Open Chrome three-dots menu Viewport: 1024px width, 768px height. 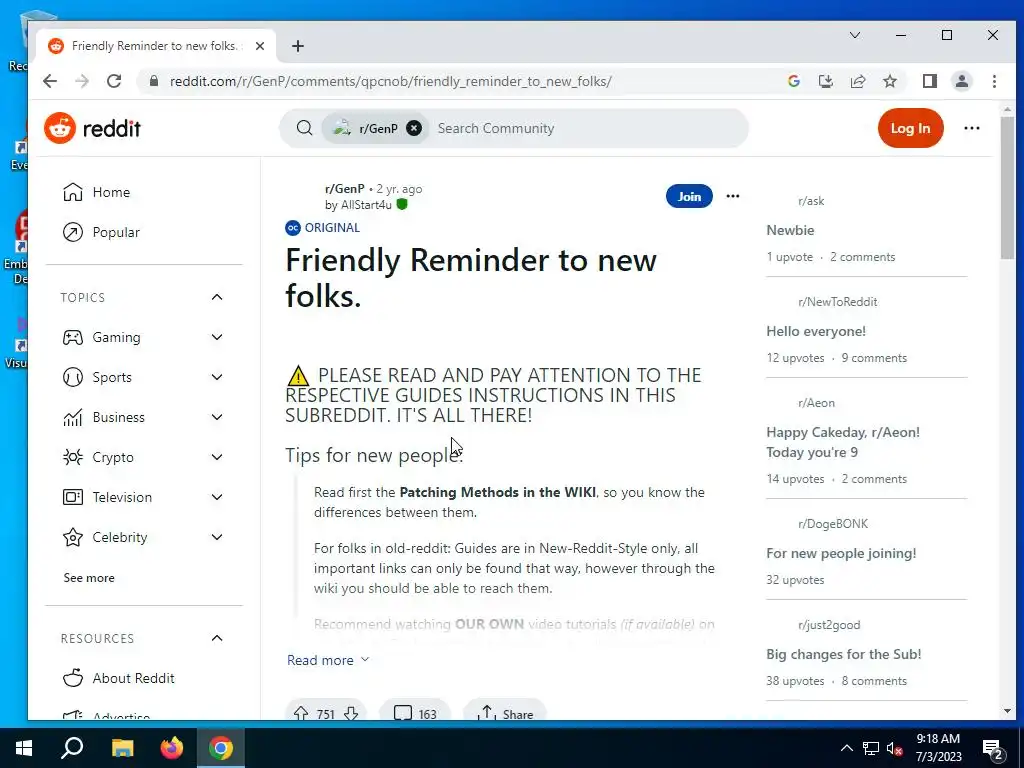pyautogui.click(x=994, y=81)
